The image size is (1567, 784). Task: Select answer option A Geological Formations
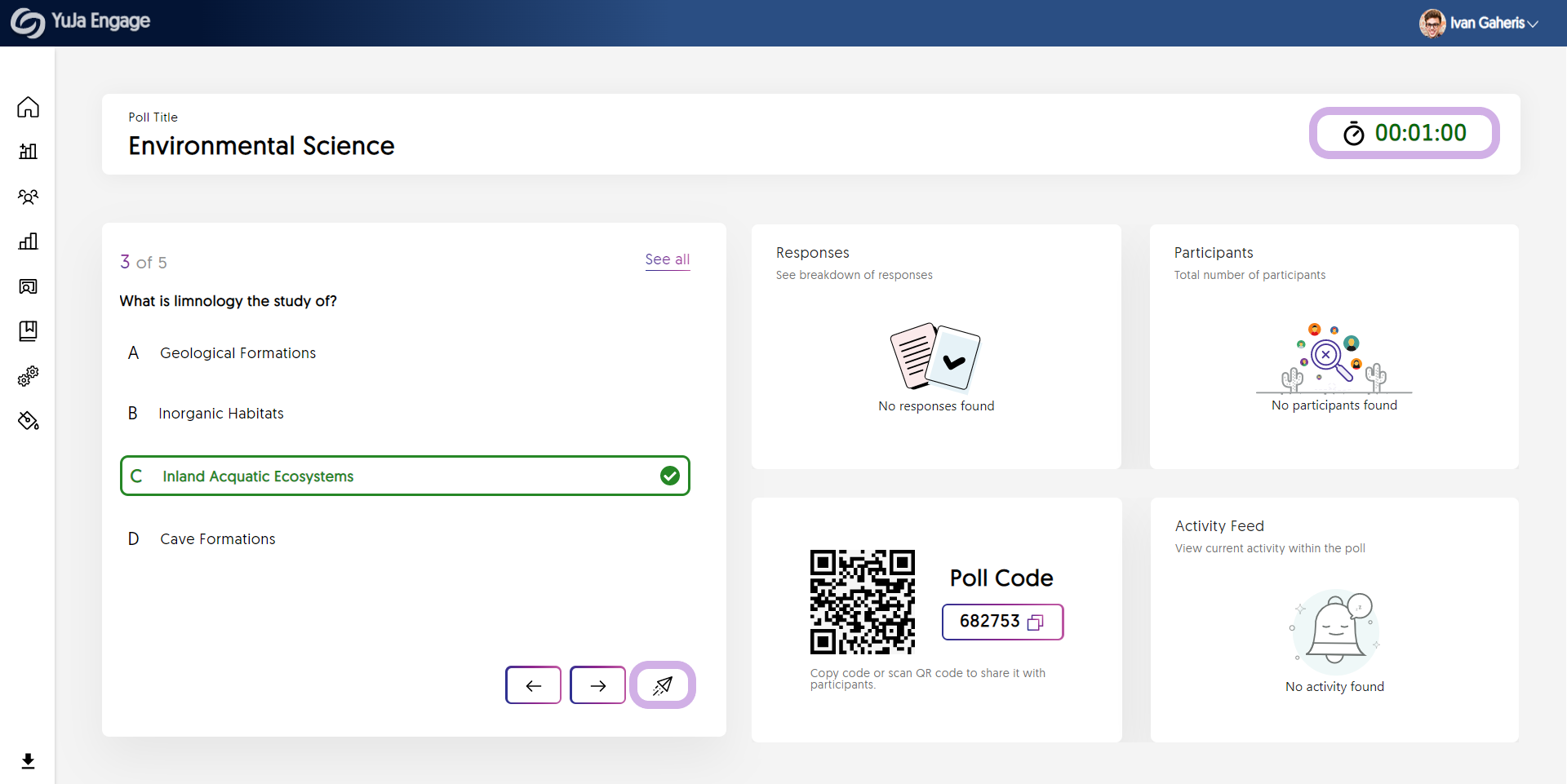click(237, 353)
